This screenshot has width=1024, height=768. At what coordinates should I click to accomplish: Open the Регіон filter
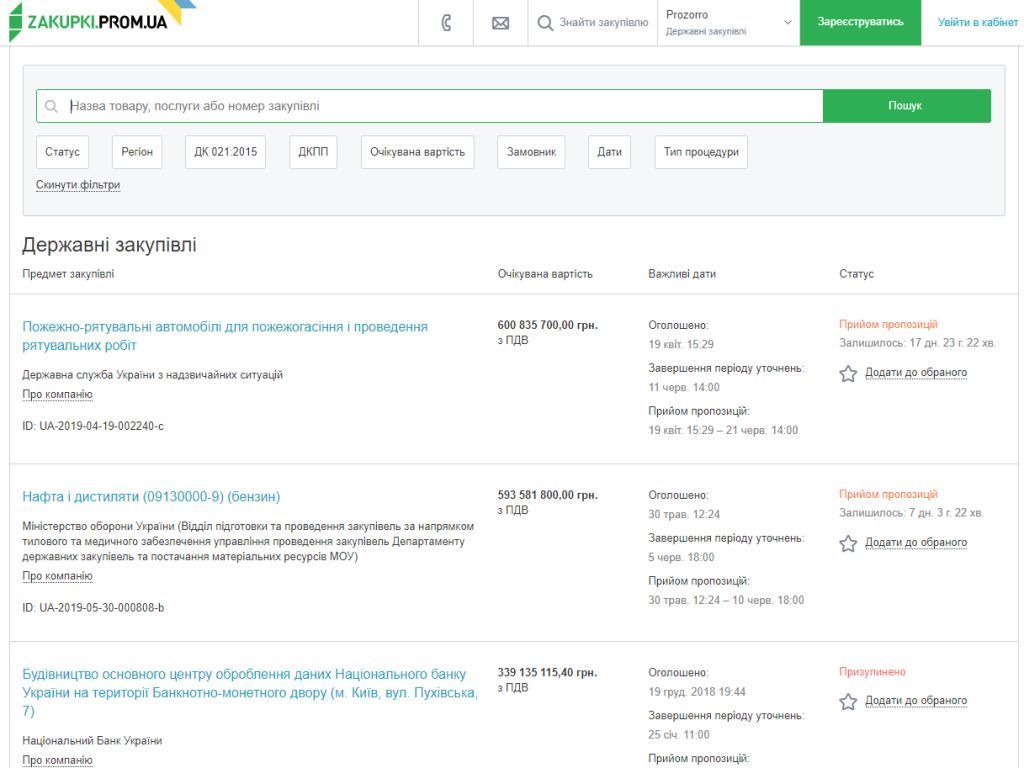[136, 152]
